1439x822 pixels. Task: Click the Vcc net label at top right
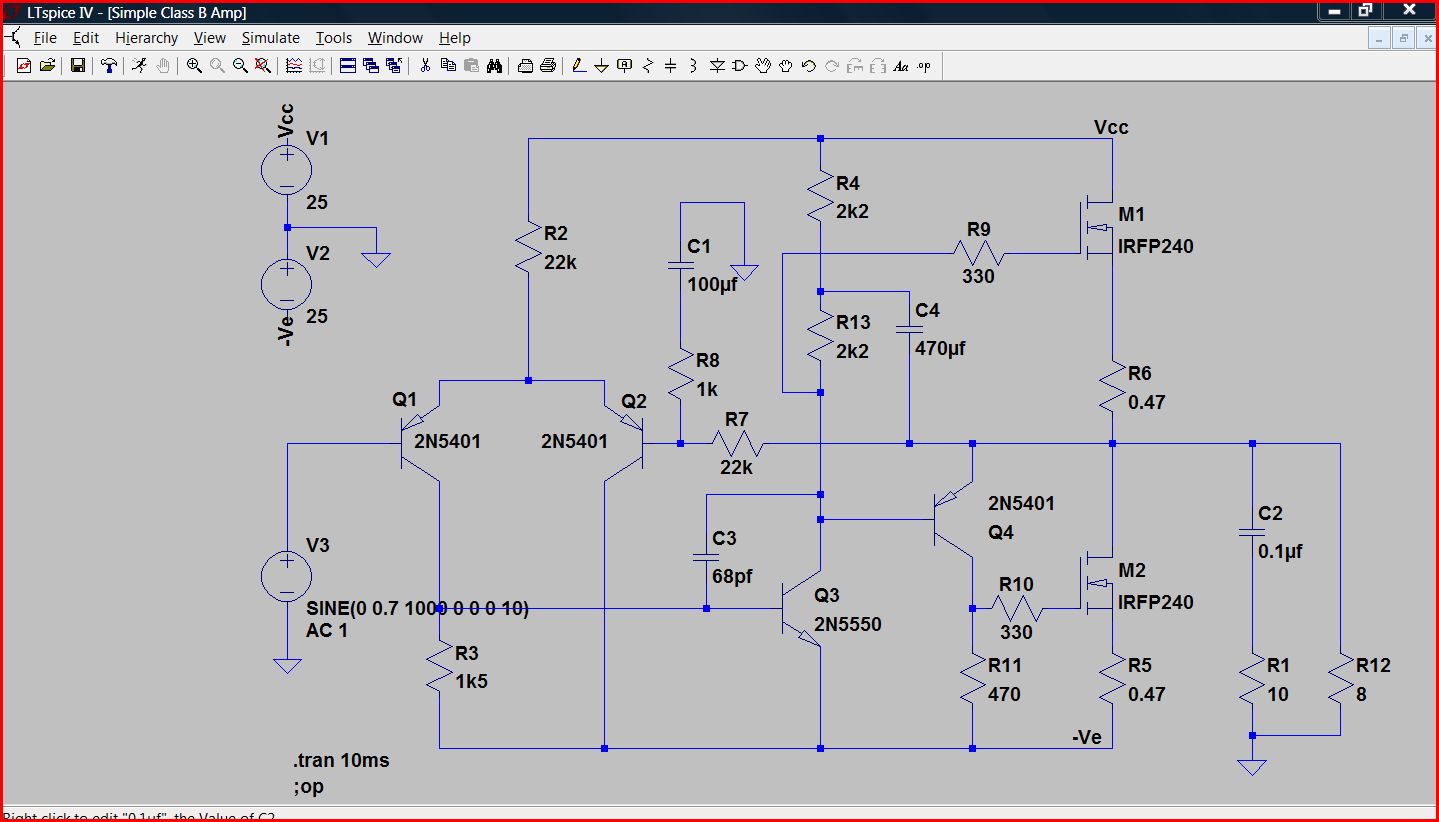[1111, 127]
